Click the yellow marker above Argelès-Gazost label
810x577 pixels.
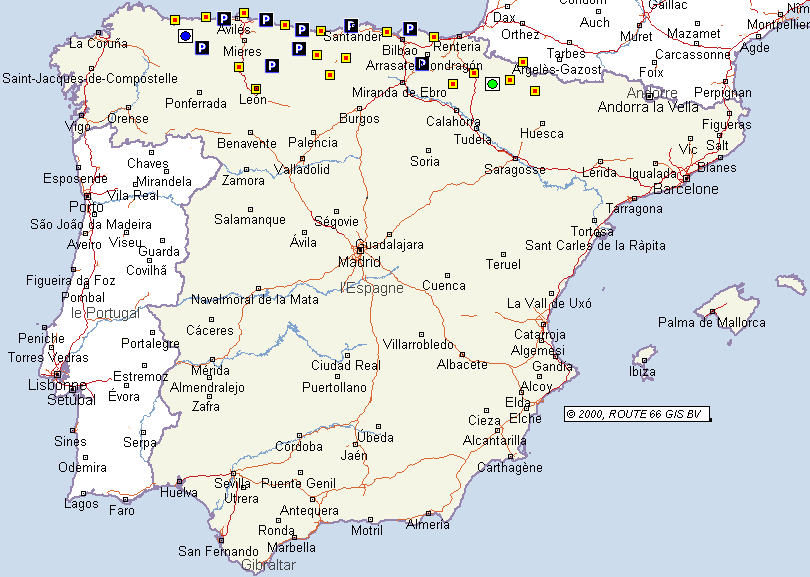coord(523,62)
